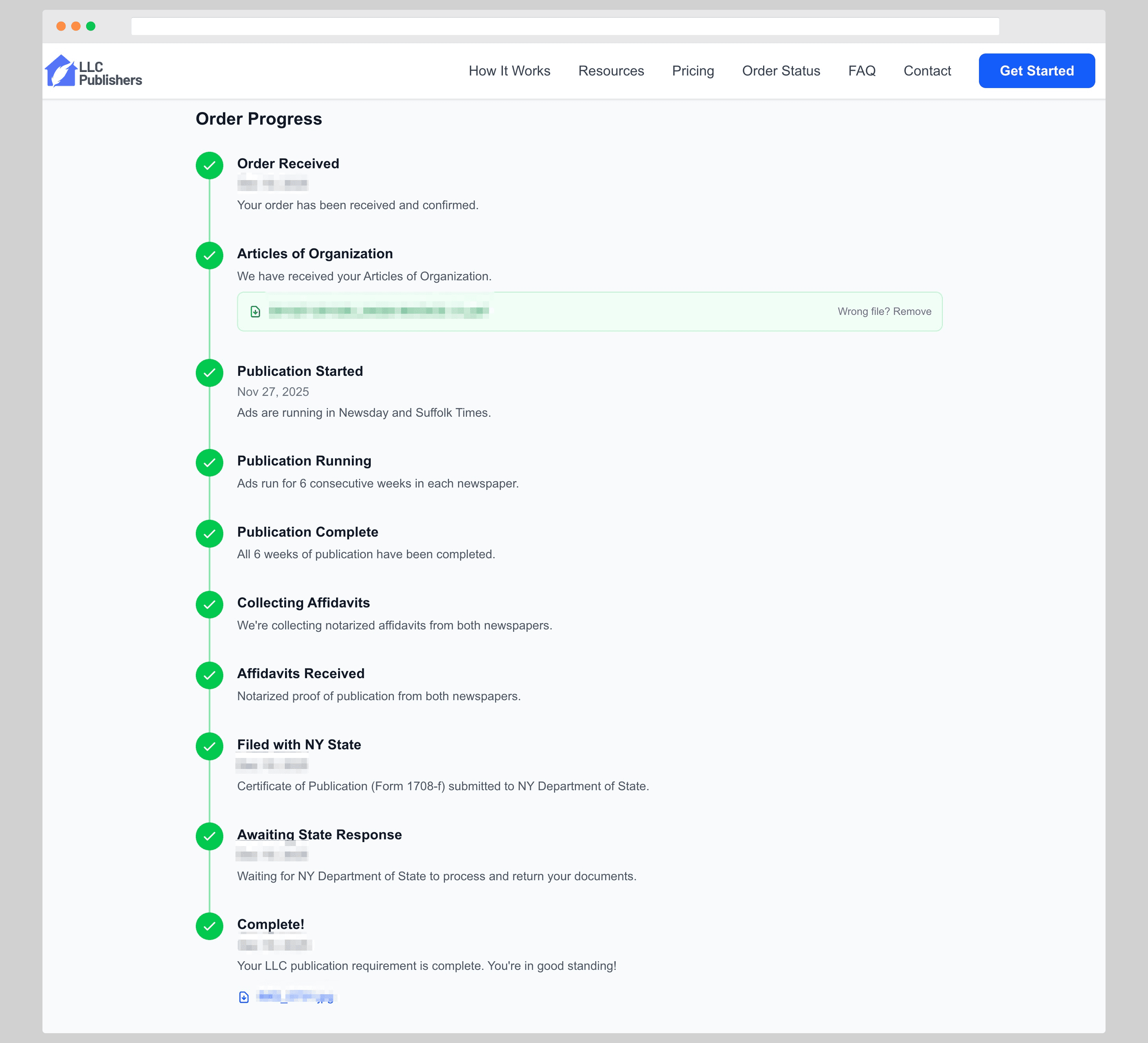1148x1043 pixels.
Task: Go to Order Status
Action: [781, 71]
